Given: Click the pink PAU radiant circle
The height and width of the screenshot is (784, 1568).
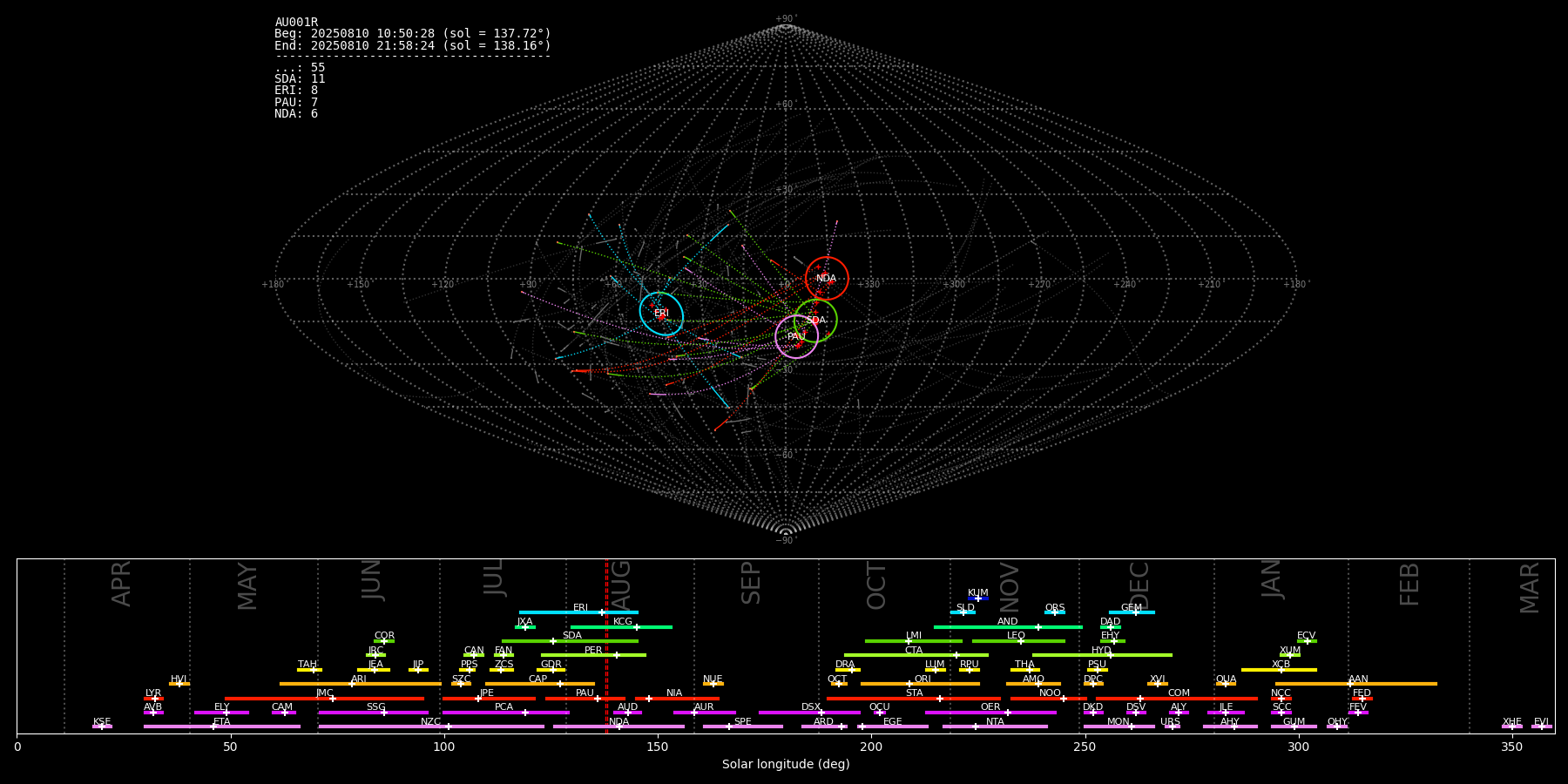Looking at the screenshot, I should tap(796, 336).
